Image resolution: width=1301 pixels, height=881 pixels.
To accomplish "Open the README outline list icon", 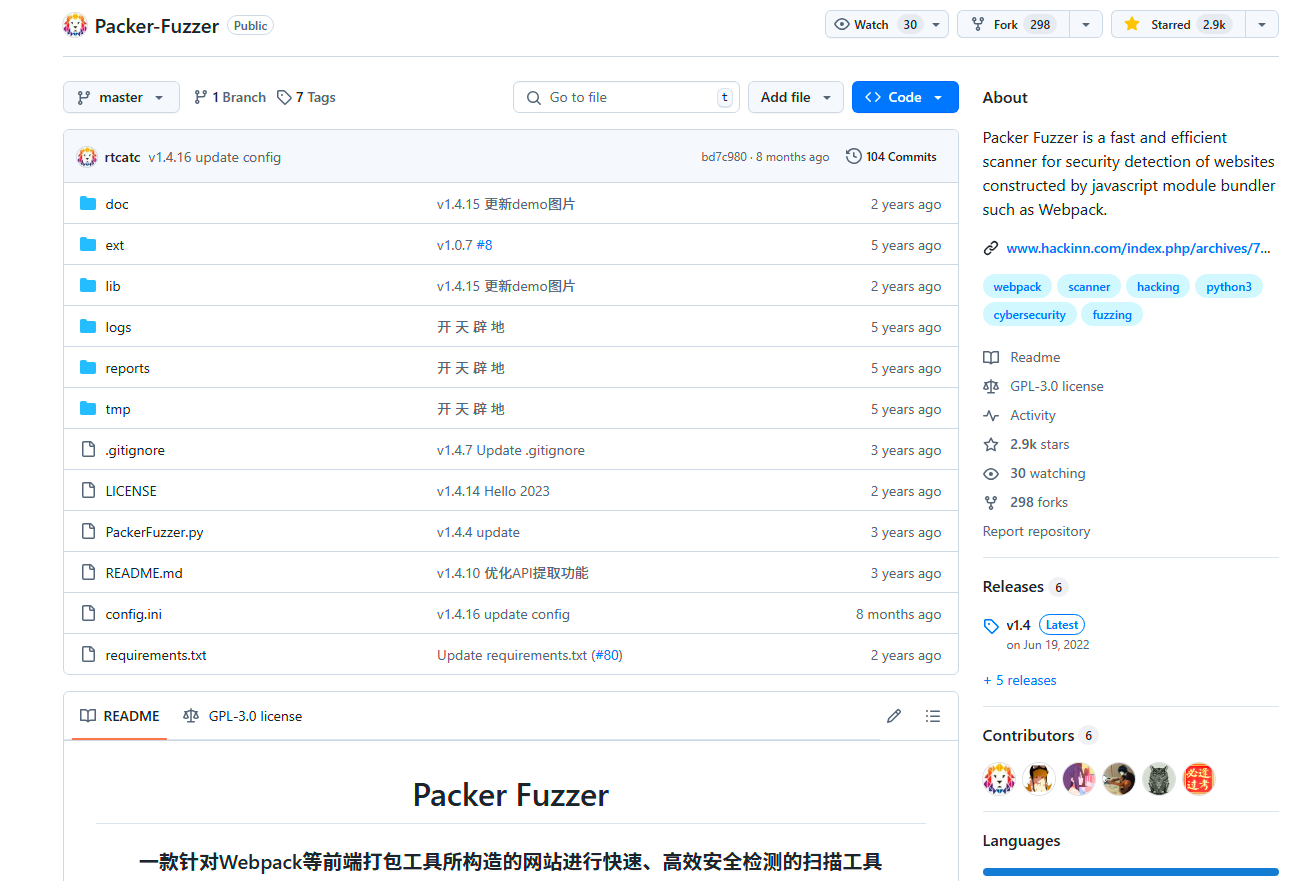I will 933,716.
